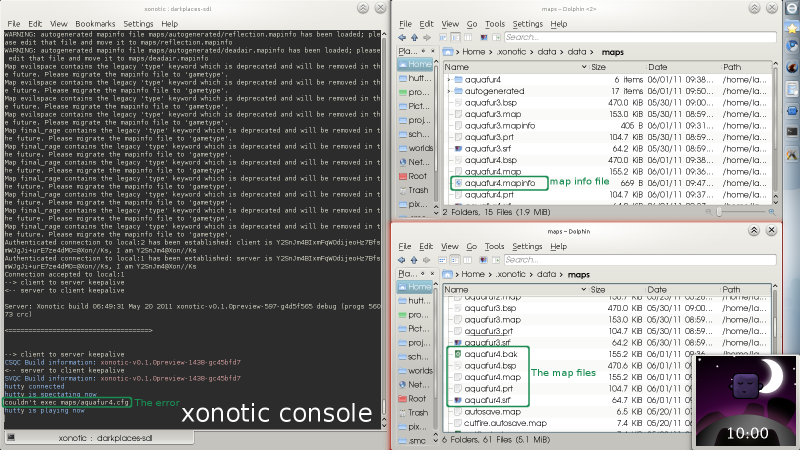Go forward in lower maps – Dolphin window
Image resolution: width=800 pixels, height=450 pixels.
coord(427,260)
